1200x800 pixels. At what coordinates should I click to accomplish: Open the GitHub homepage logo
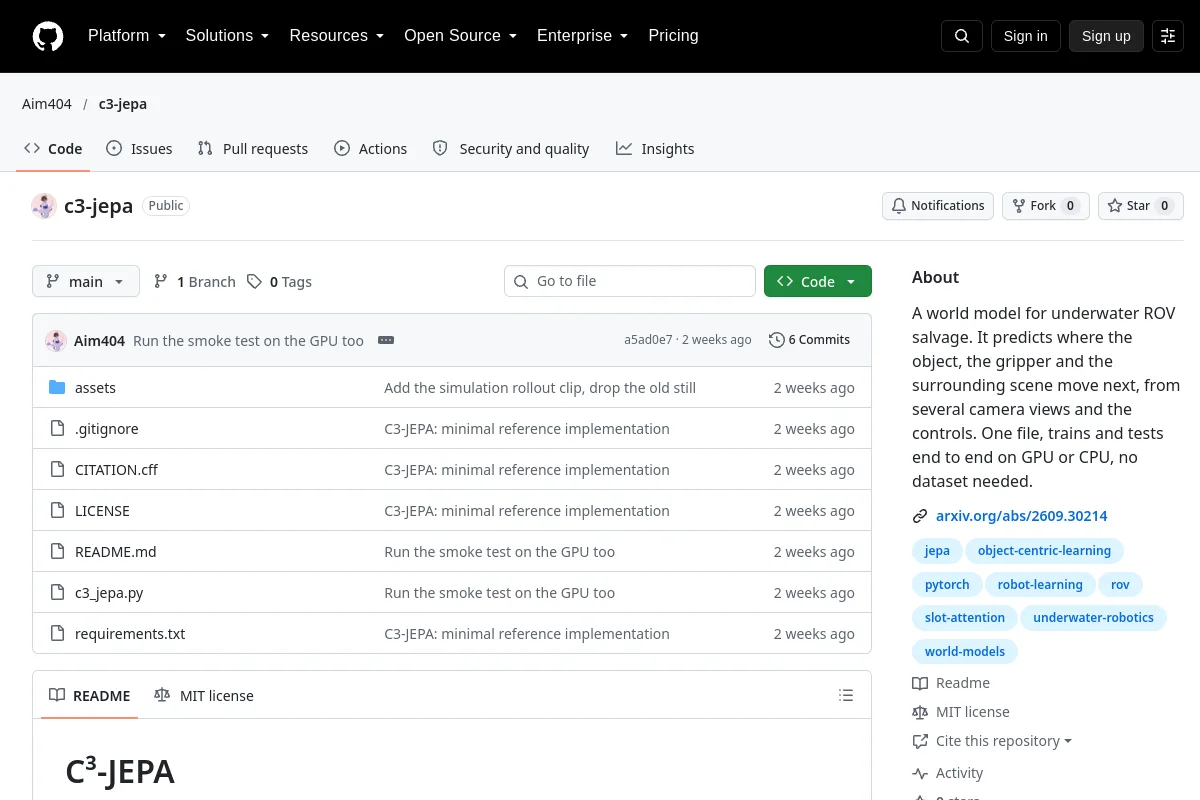48,36
